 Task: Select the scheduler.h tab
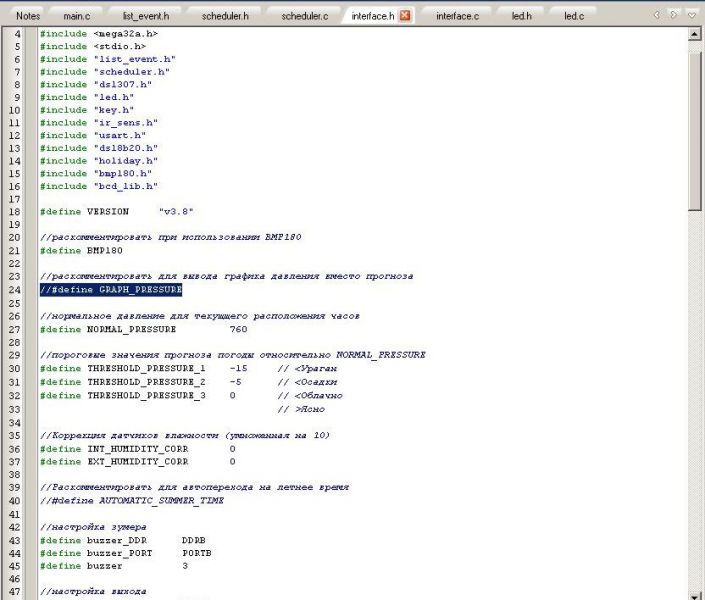[x=225, y=17]
